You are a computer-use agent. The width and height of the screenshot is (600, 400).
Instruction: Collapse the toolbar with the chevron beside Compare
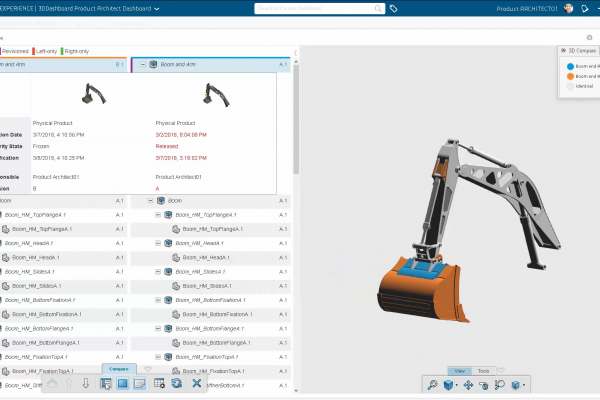pos(148,369)
